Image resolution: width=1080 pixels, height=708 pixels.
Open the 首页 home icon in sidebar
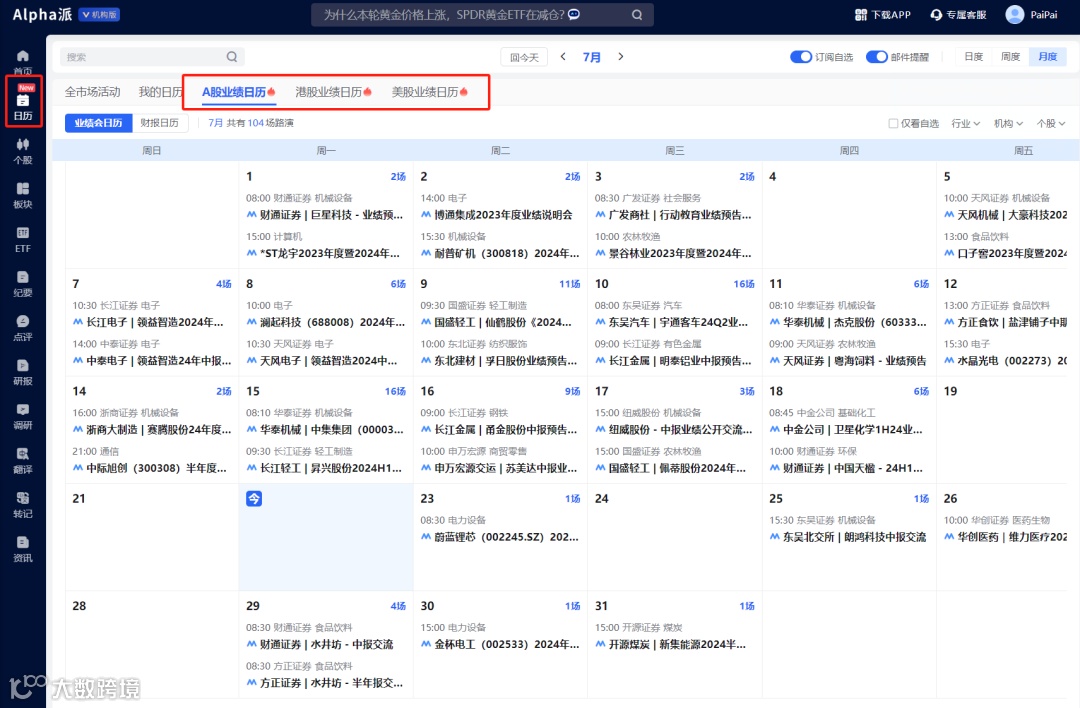click(23, 56)
